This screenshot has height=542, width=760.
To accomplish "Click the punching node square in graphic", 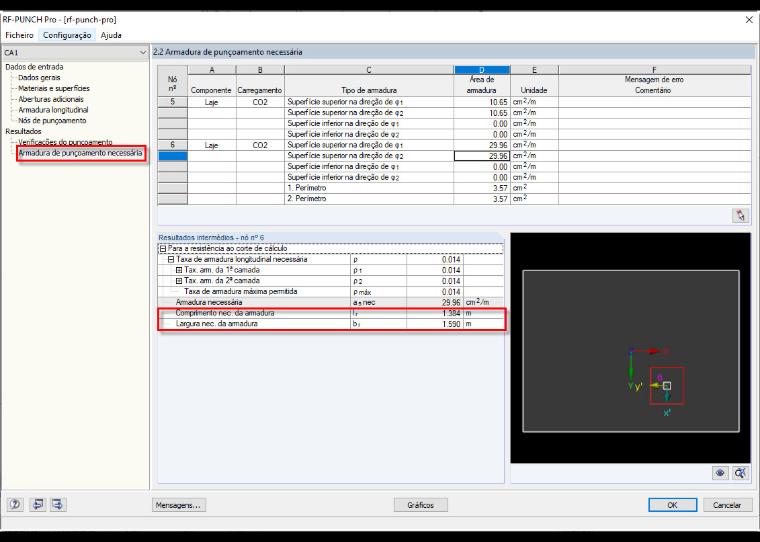I will [667, 386].
